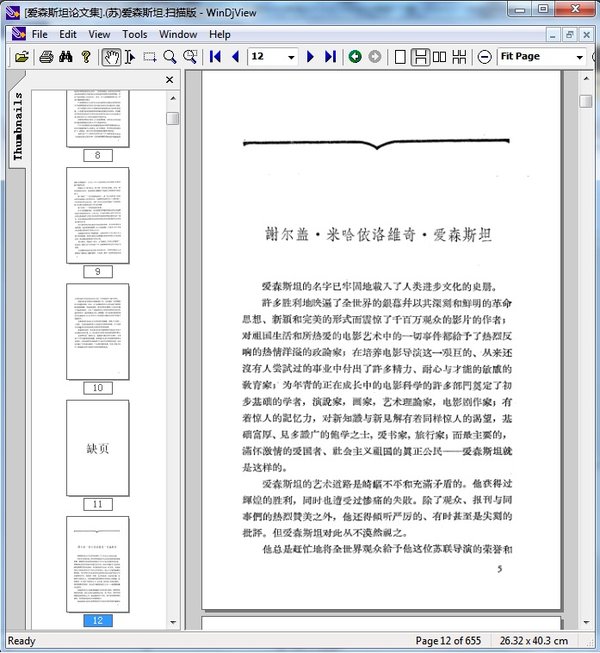The width and height of the screenshot is (600, 653).
Task: Open a file with the folder icon
Action: pyautogui.click(x=21, y=57)
